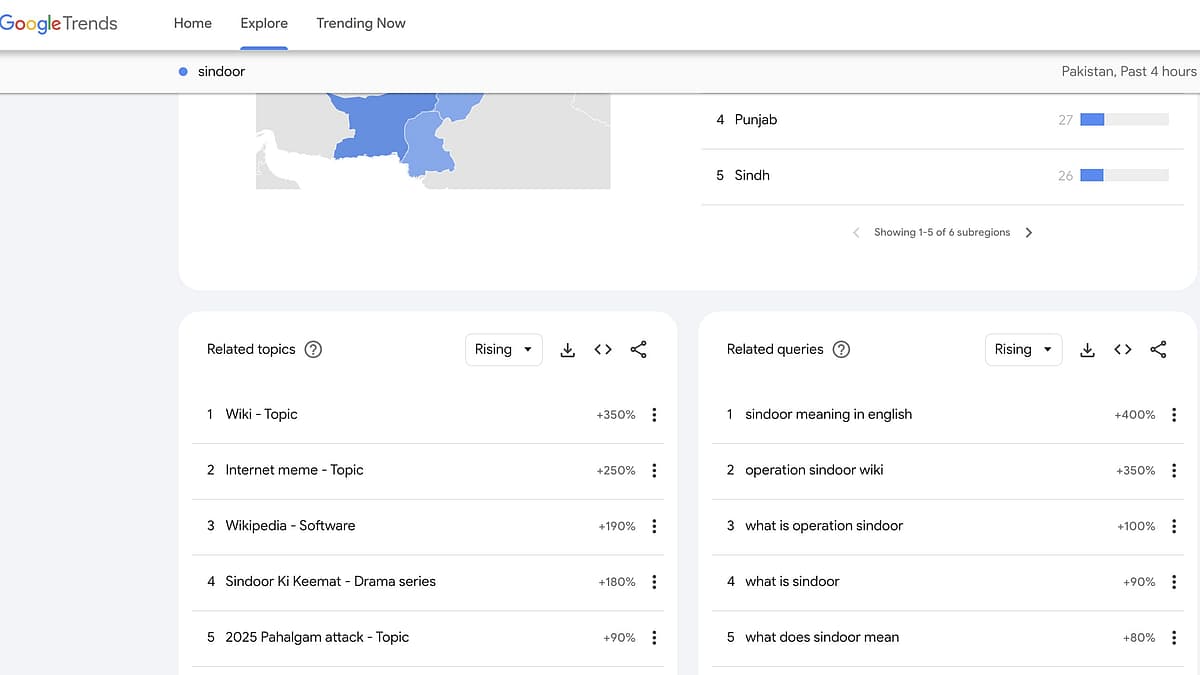Image resolution: width=1200 pixels, height=675 pixels.
Task: Share the Related queries card
Action: point(1158,349)
